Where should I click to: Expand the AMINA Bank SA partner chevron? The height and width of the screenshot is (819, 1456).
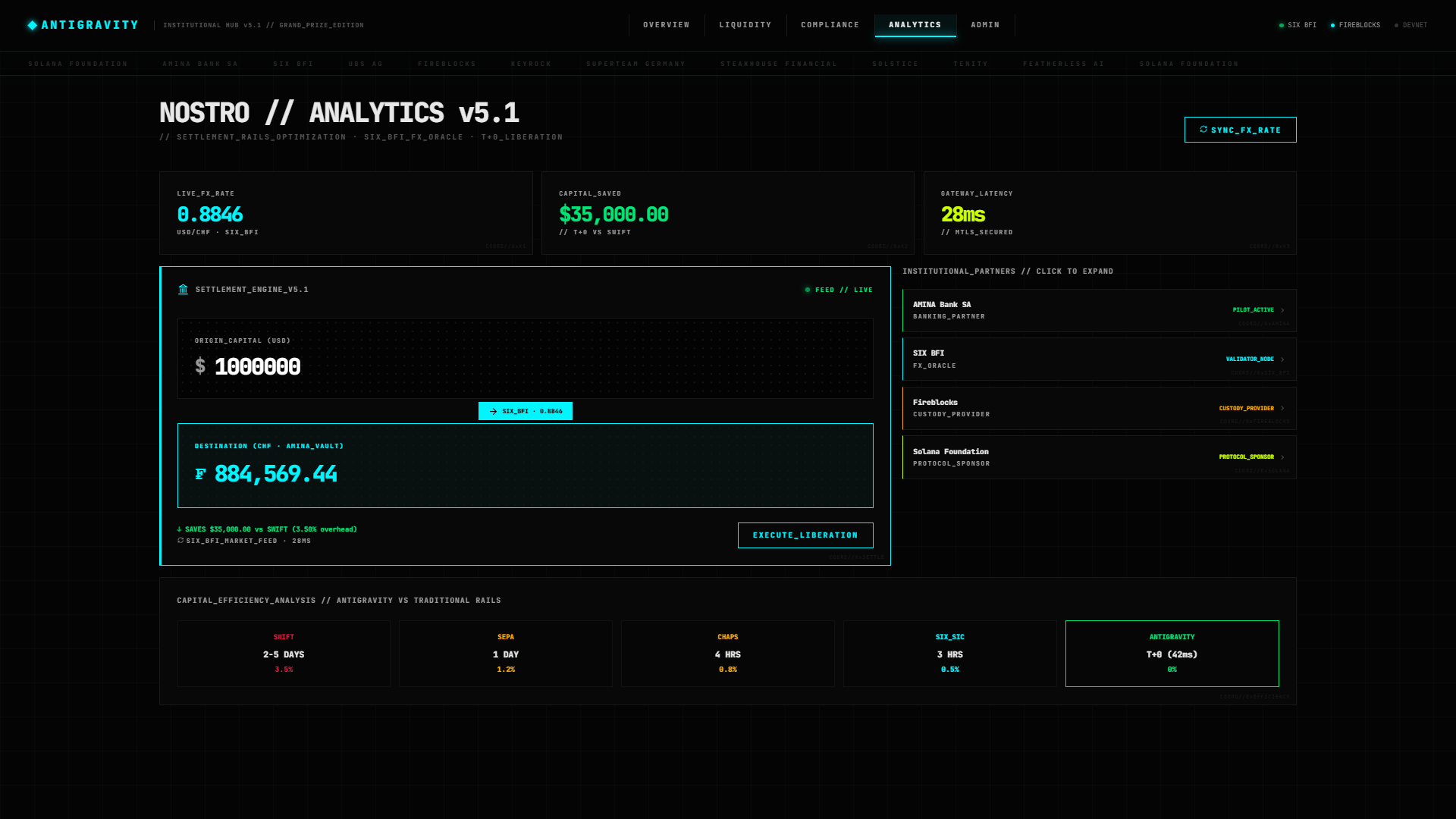[x=1282, y=310]
